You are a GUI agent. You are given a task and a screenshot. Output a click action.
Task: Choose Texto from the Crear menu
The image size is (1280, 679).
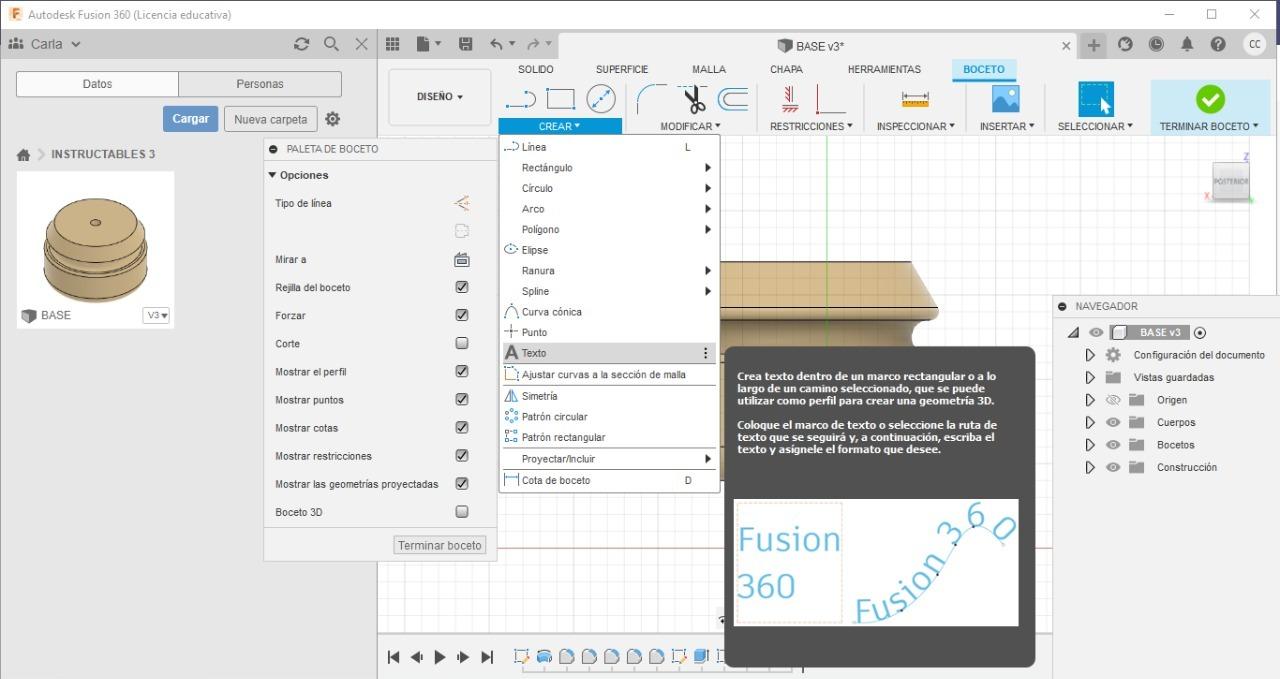[x=609, y=353]
